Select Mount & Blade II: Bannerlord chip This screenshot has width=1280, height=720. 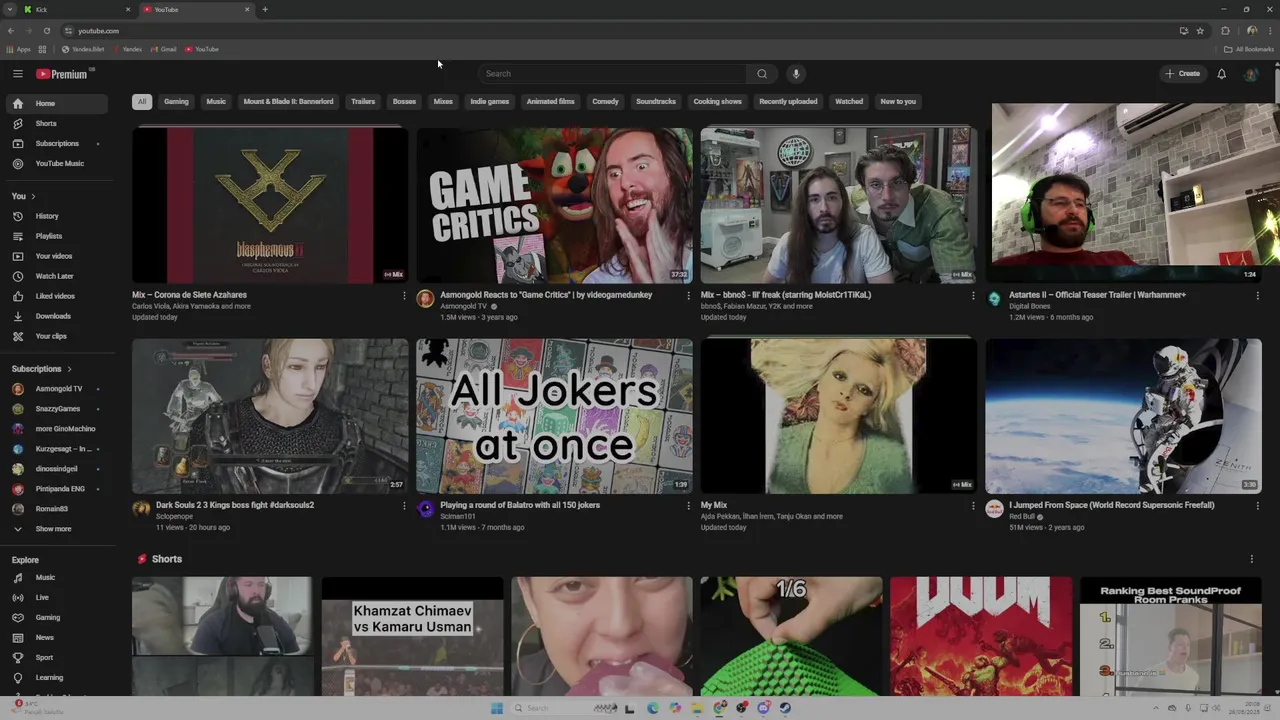click(288, 102)
